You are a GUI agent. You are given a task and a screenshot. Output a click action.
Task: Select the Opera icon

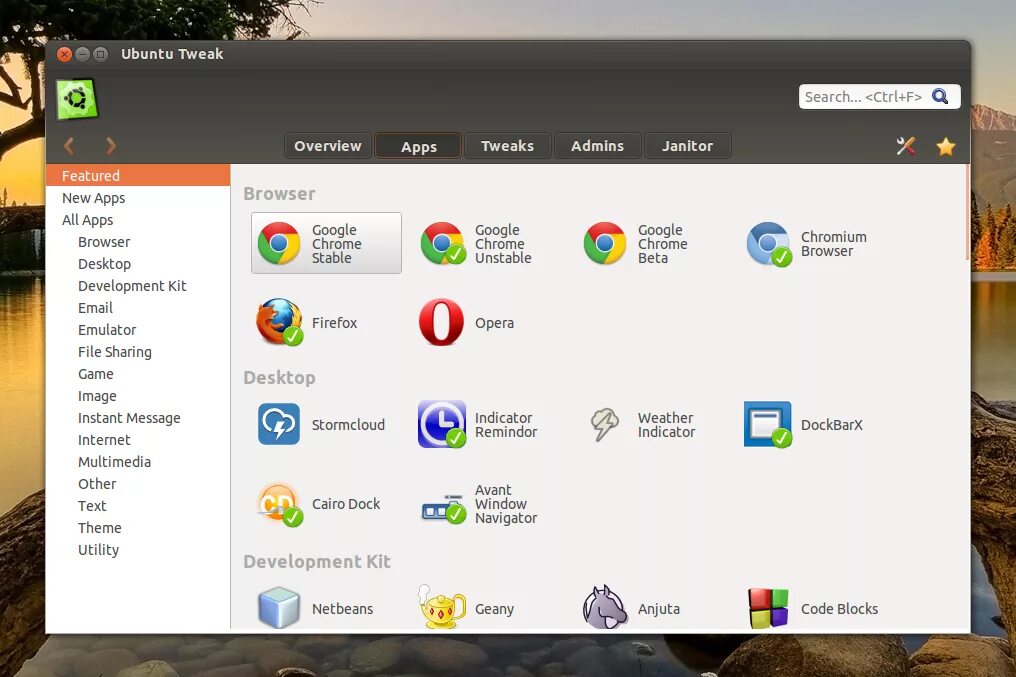click(x=441, y=322)
